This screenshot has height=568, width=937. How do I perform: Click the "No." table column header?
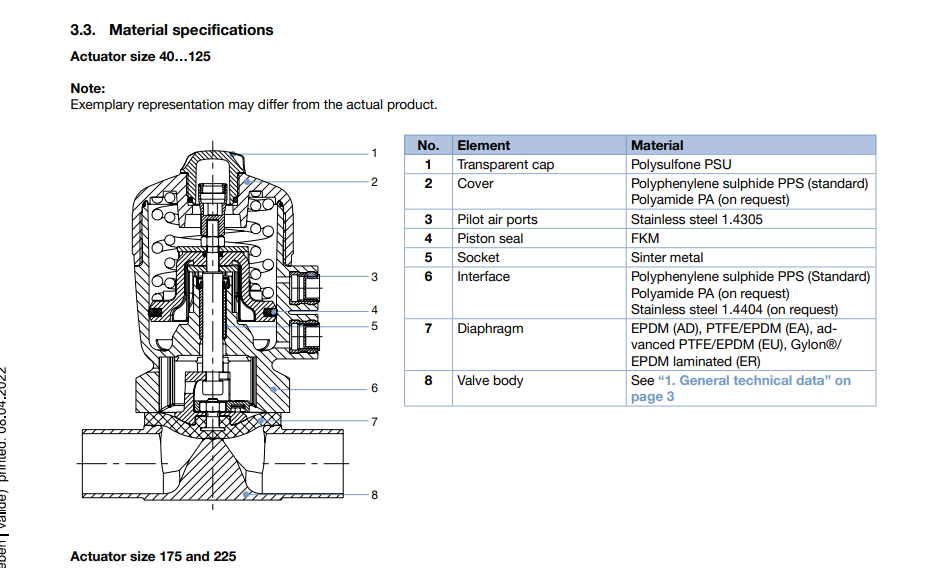[x=428, y=145]
